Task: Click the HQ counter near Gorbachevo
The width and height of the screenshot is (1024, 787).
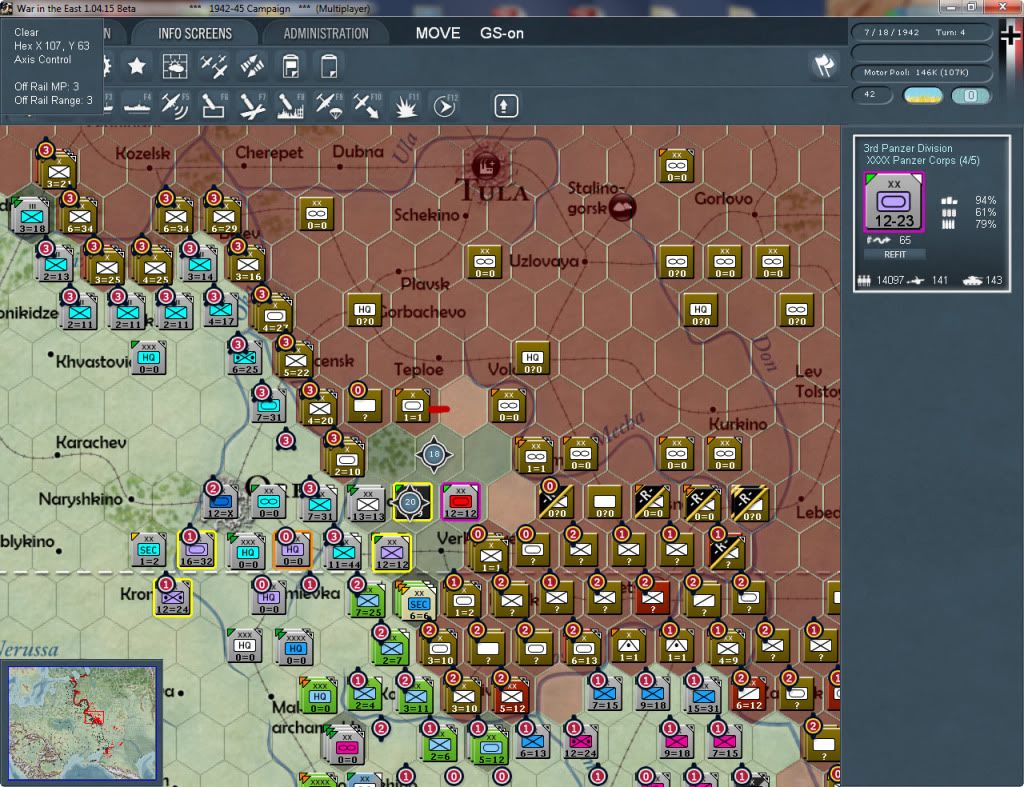Action: 365,311
